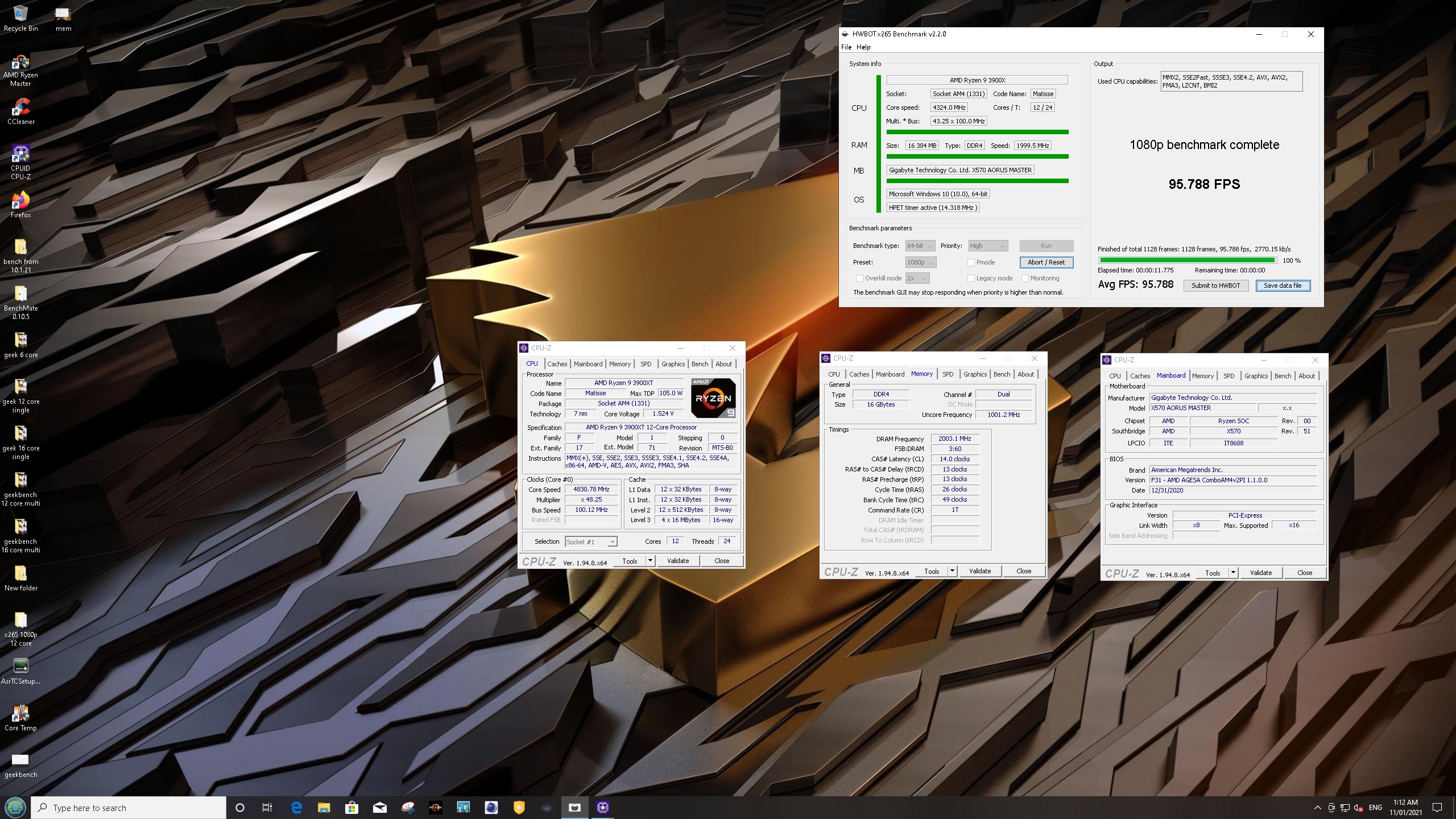Open the Action Center notifications icon

coord(1437,808)
